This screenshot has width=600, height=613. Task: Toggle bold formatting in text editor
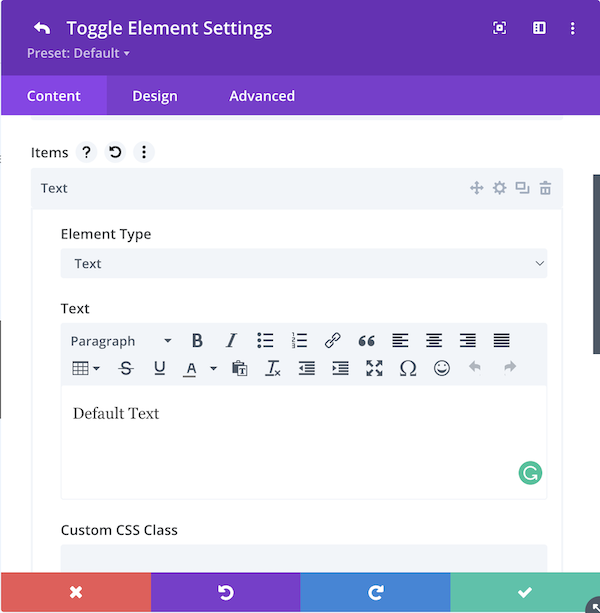197,341
